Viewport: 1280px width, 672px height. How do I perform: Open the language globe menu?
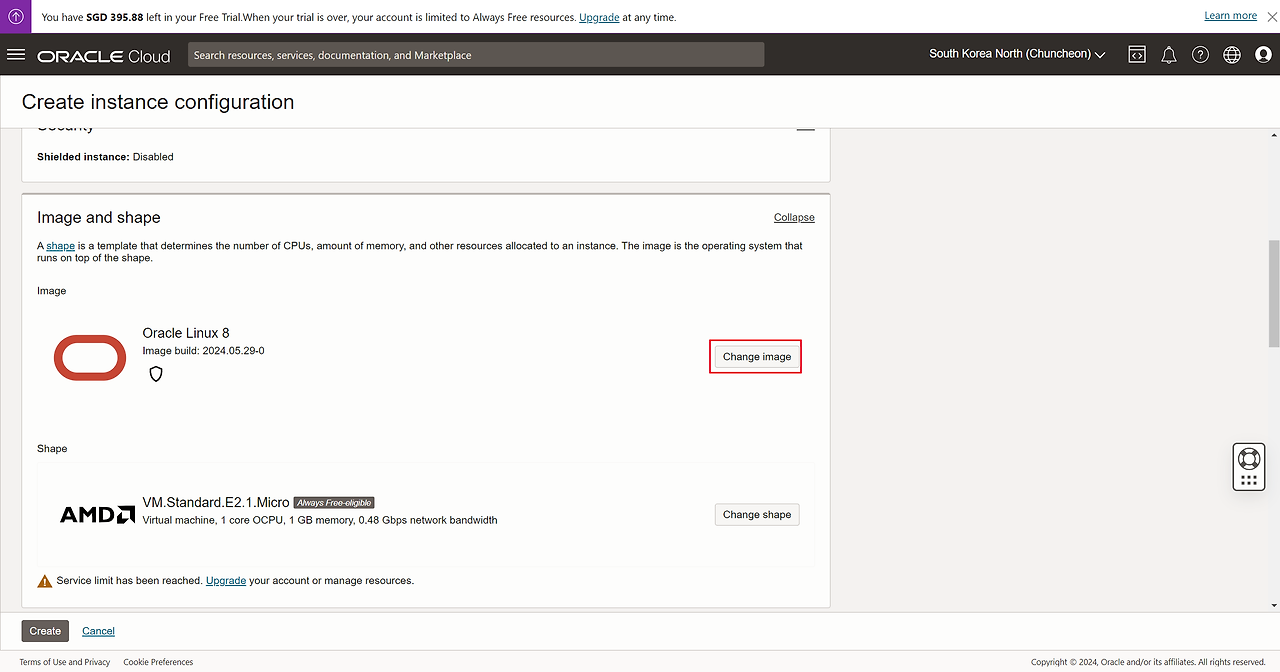point(1231,55)
